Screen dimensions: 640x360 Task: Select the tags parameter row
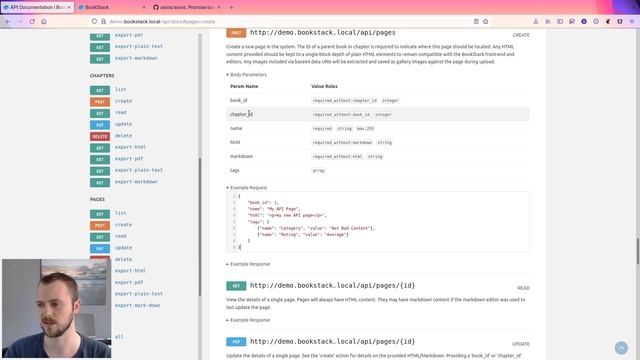point(378,171)
